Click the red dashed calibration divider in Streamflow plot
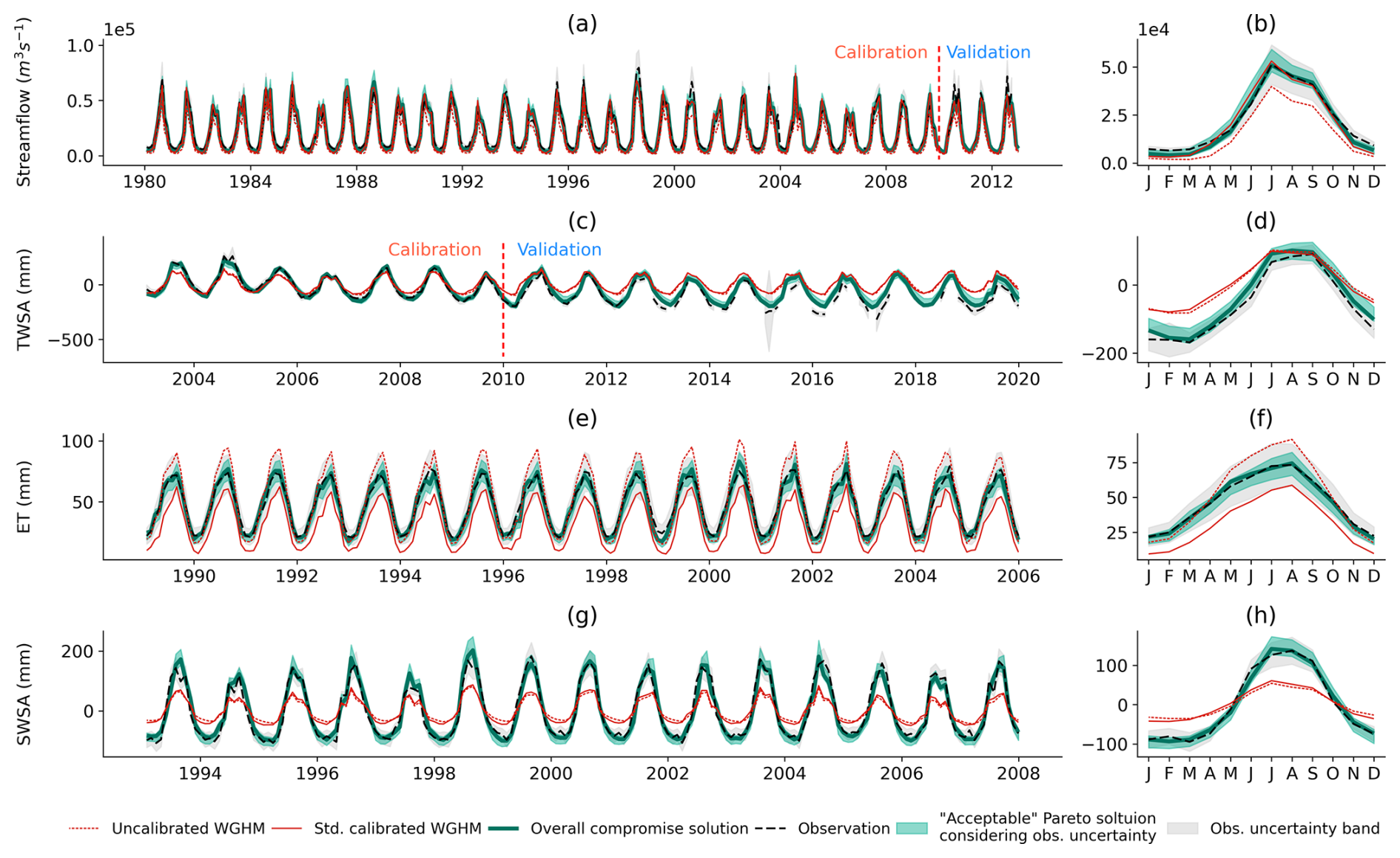Screen dimensions: 1400x858 tap(938, 104)
